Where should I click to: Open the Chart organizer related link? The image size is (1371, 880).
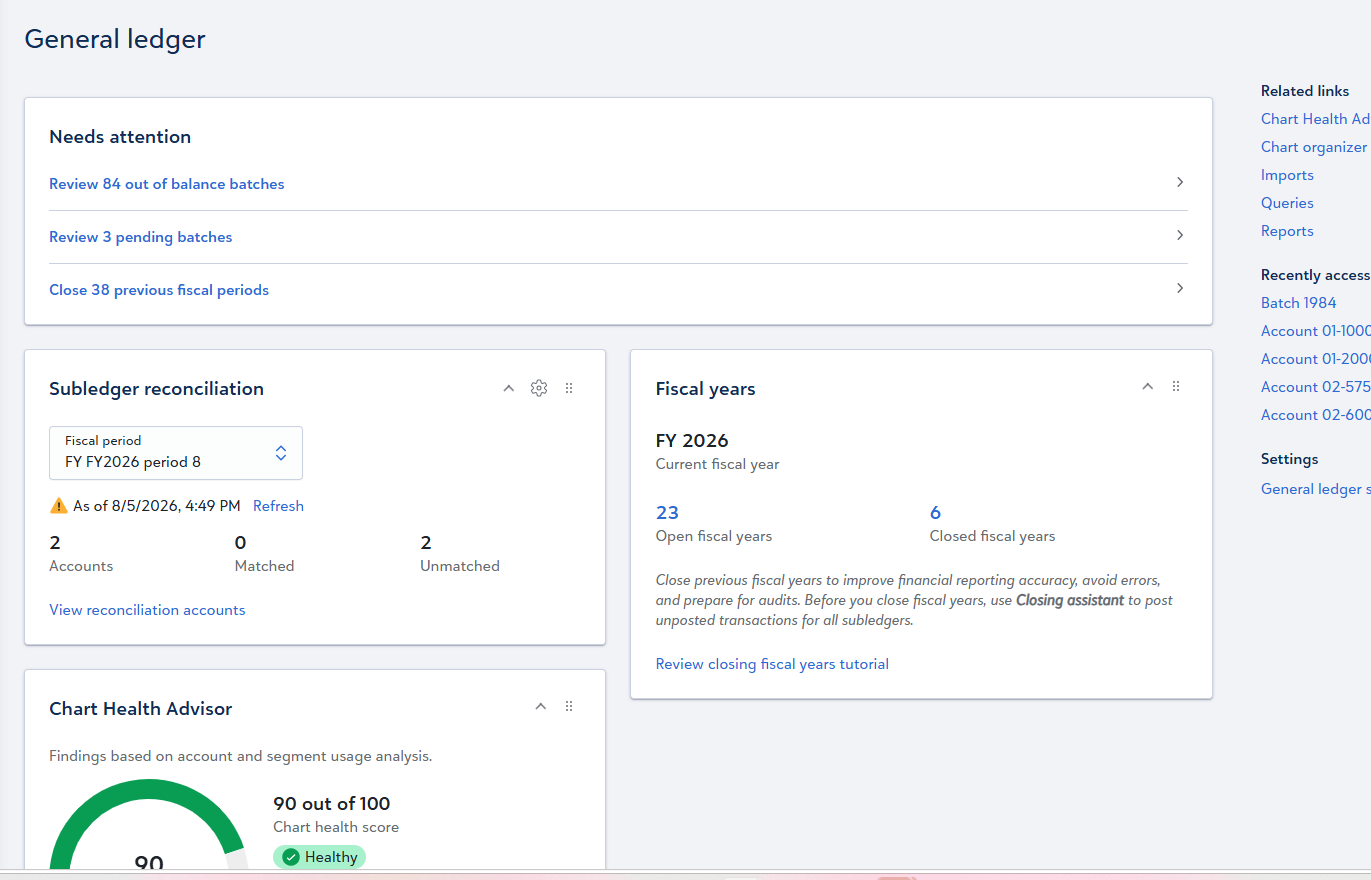pos(1314,147)
